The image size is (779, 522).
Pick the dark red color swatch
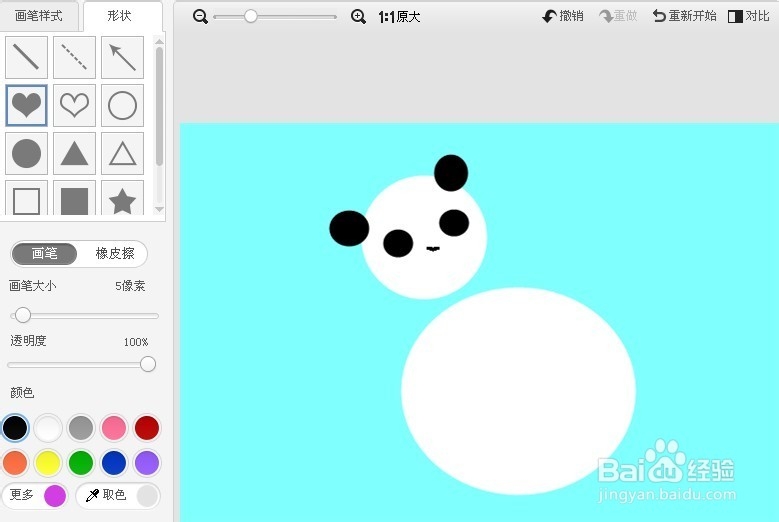[x=147, y=428]
